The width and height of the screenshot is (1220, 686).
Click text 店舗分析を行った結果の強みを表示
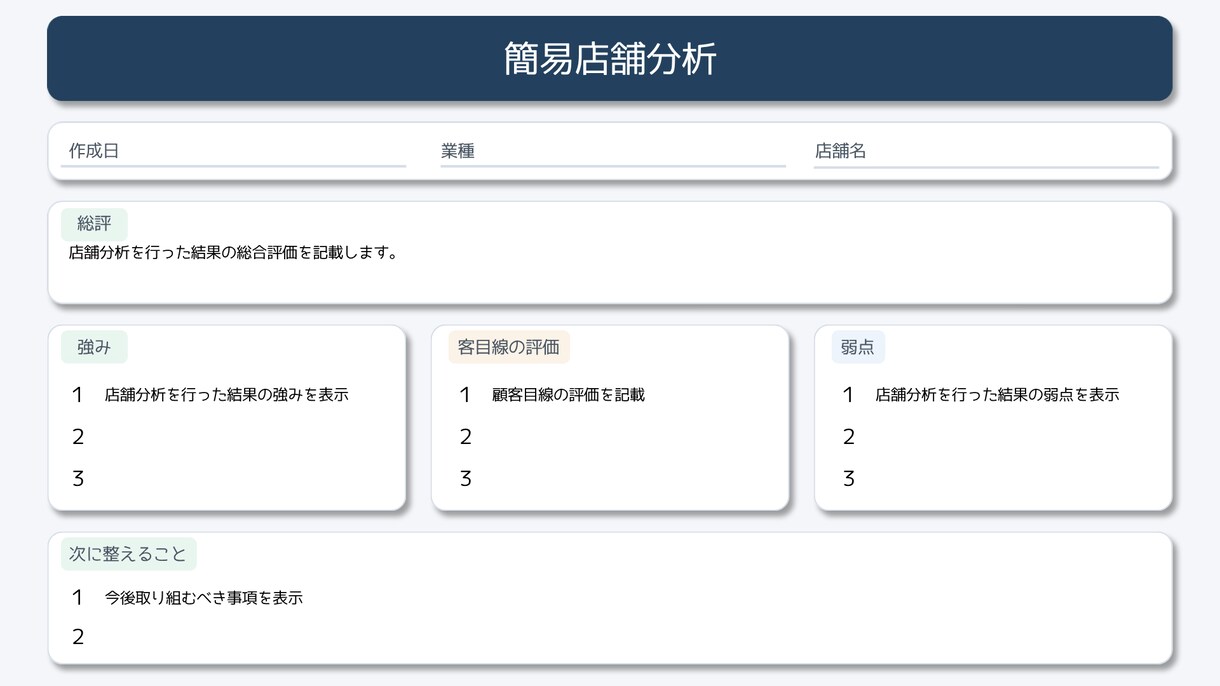[x=226, y=395]
